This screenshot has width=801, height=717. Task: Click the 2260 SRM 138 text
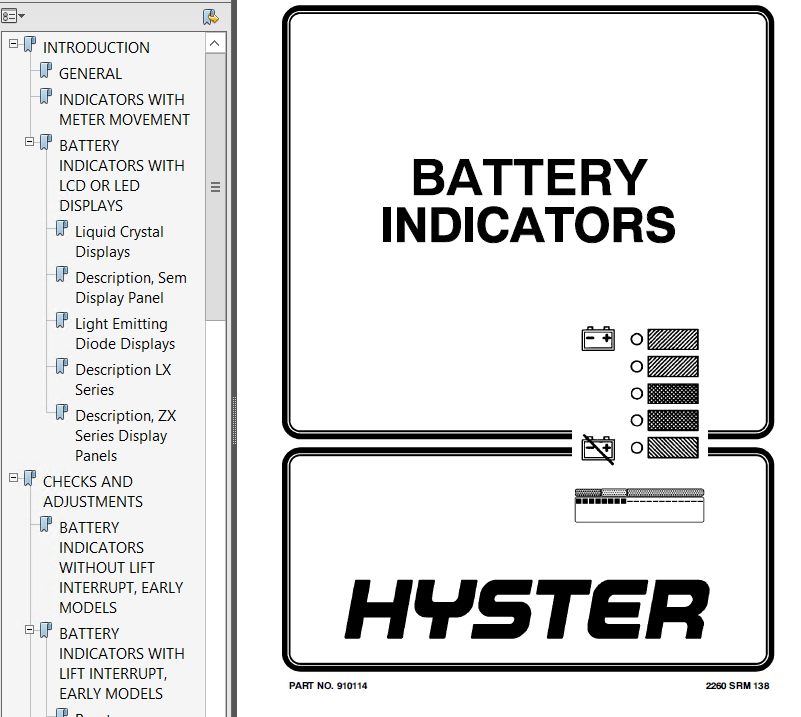pyautogui.click(x=737, y=686)
